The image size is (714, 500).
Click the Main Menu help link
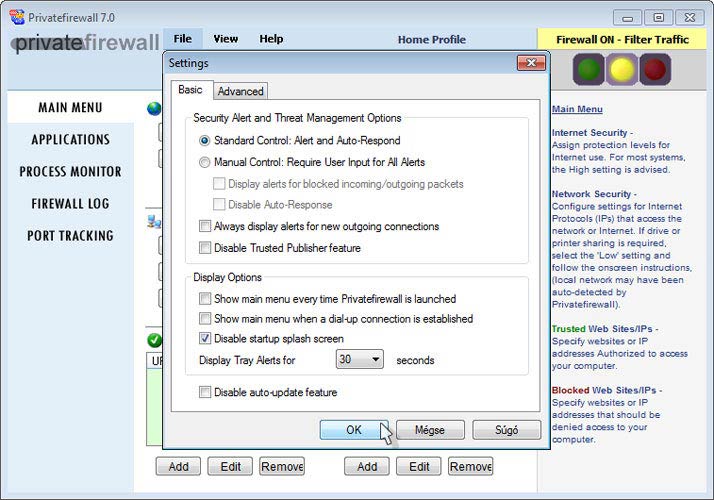(x=577, y=109)
